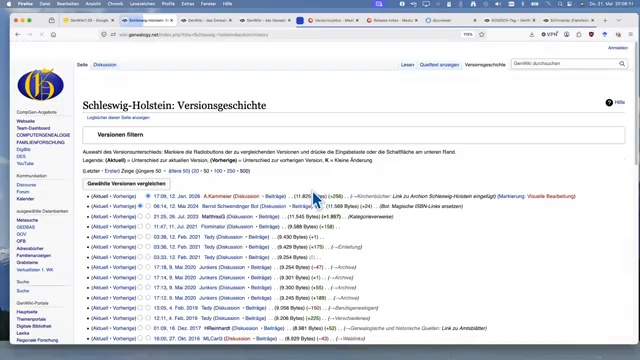
Task: Open the GEDBAS sidebar link
Action: coord(26,227)
